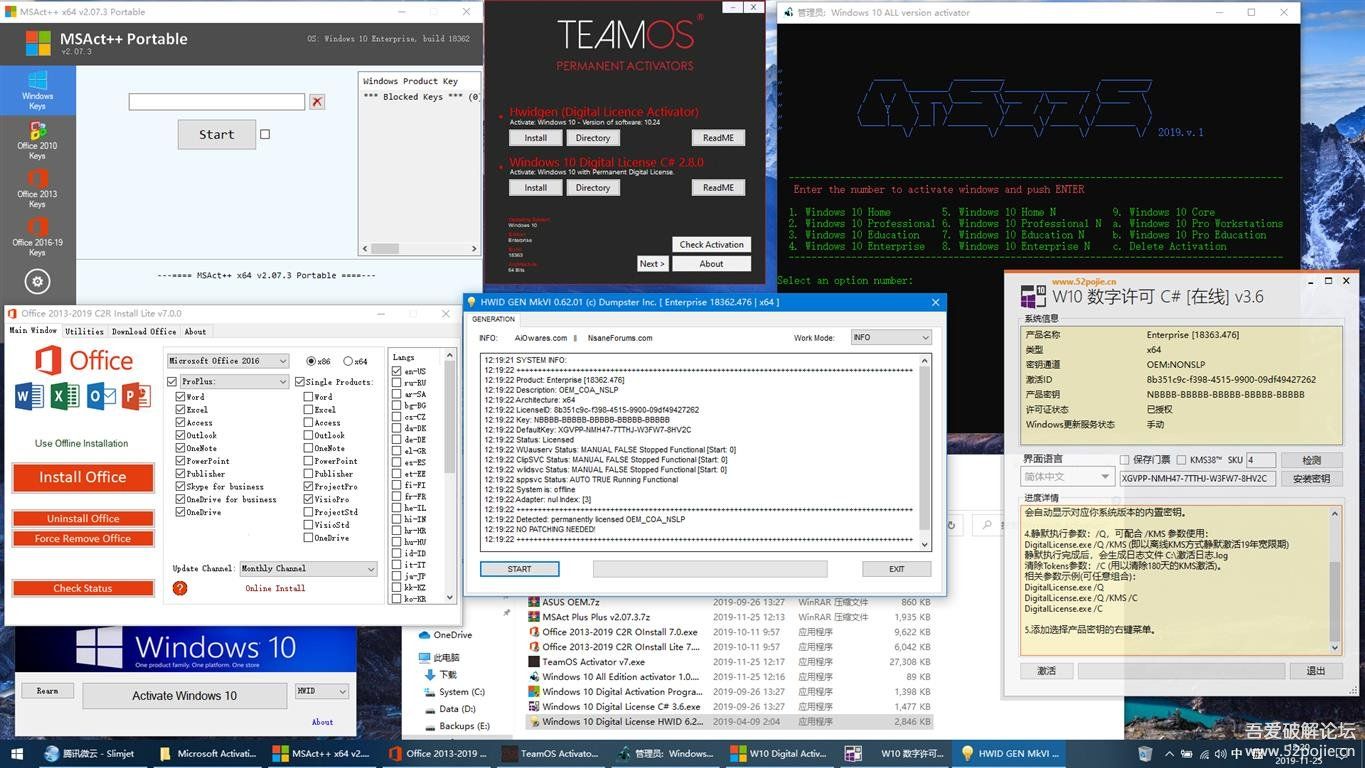This screenshot has height=768, width=1365.
Task: Click the red question mark help icon
Action: [x=180, y=588]
